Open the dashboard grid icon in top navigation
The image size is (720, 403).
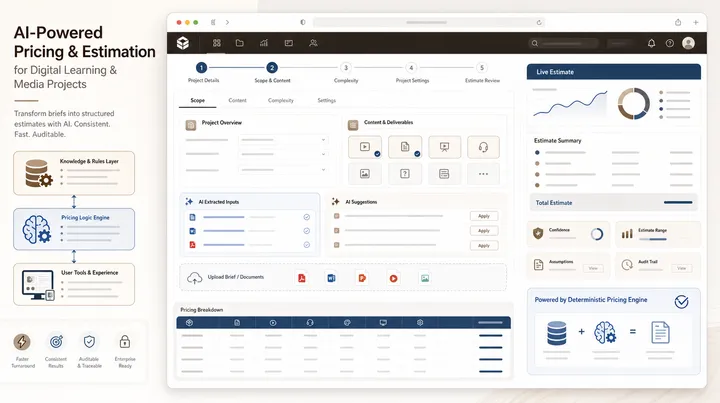pos(217,43)
